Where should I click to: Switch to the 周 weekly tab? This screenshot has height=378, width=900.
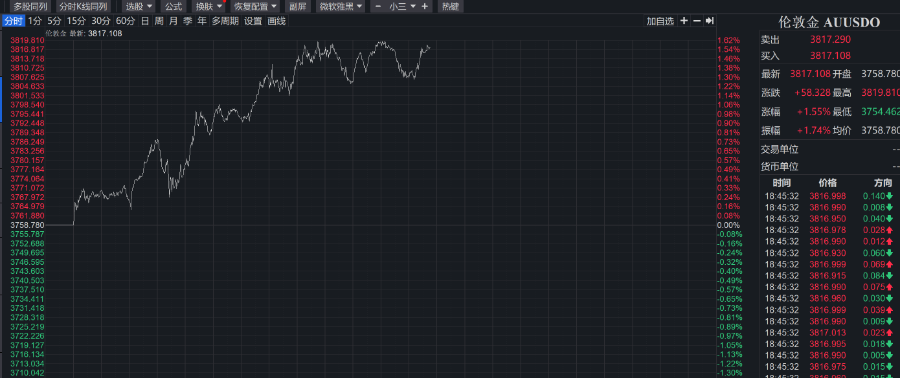tap(158, 21)
